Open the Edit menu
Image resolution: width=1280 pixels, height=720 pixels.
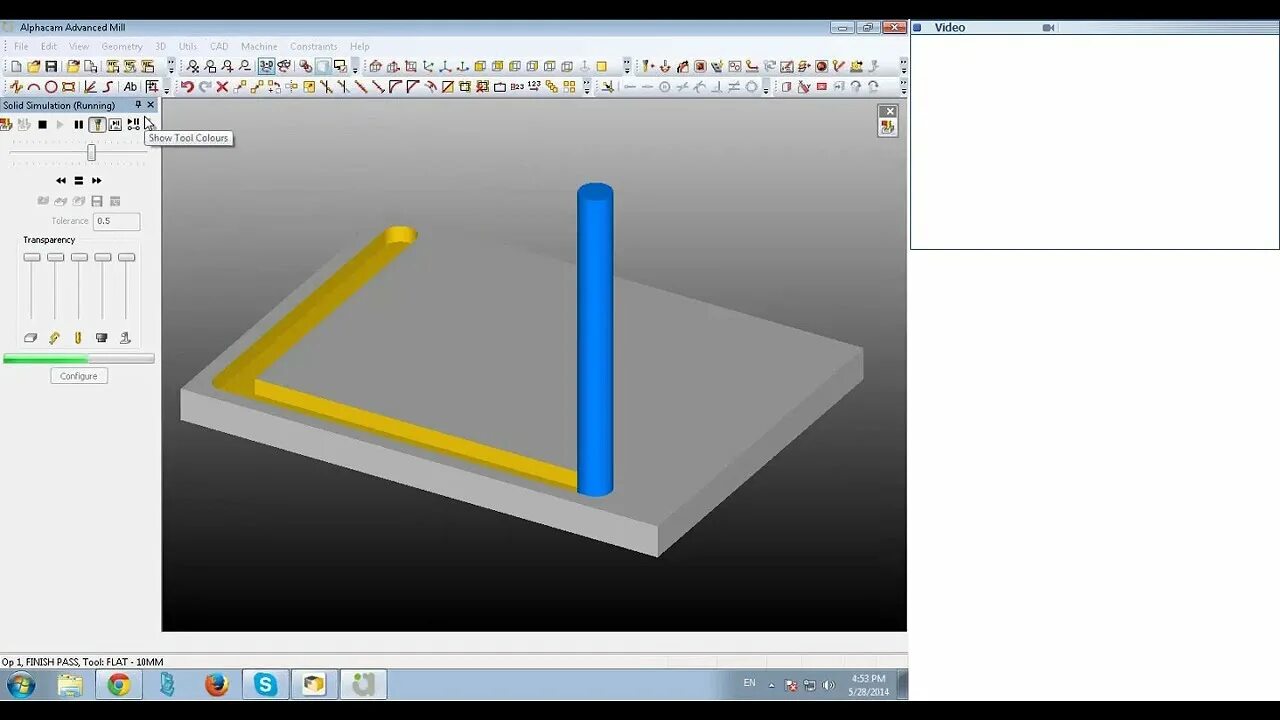(49, 46)
